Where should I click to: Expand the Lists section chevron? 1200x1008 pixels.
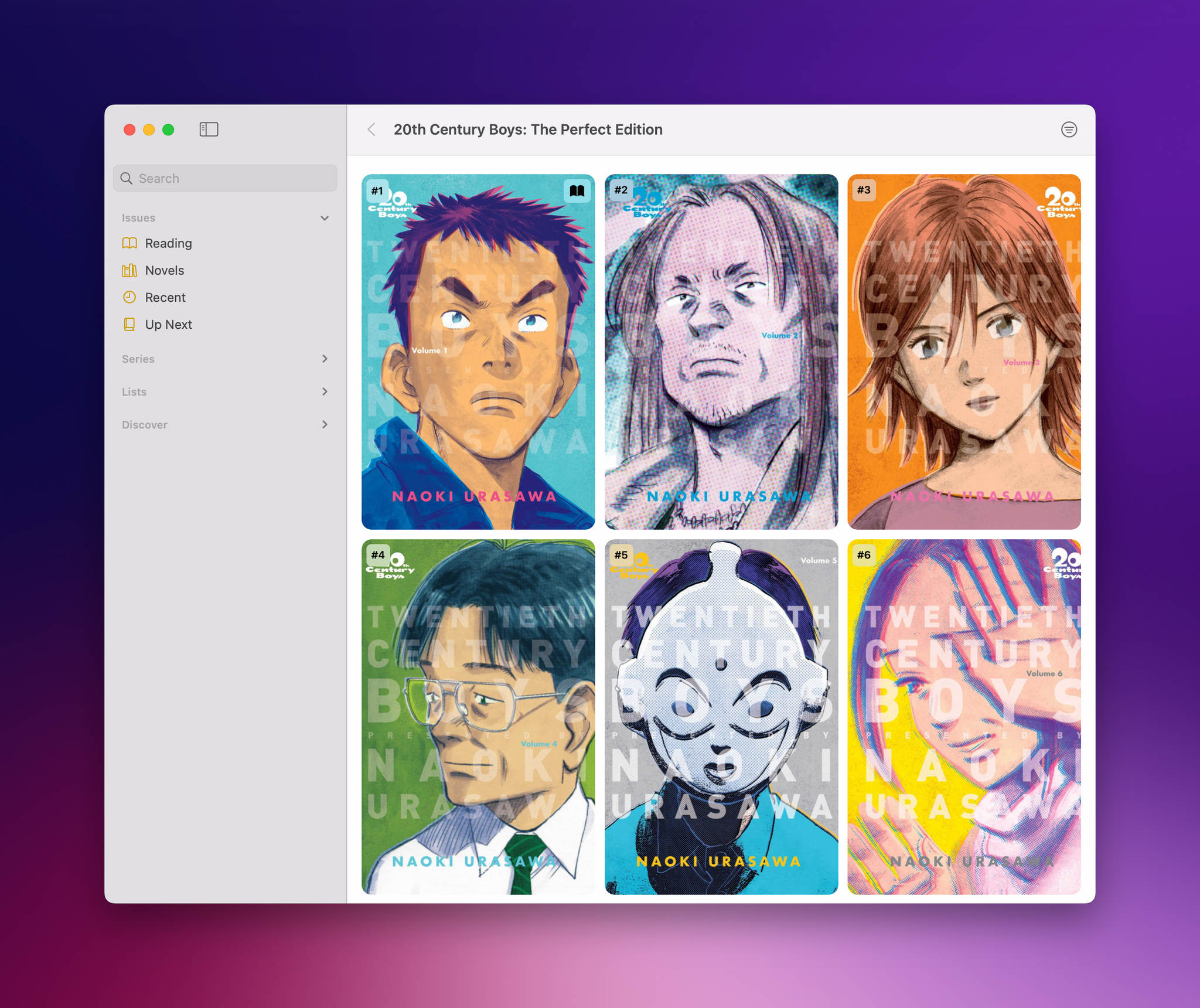coord(327,390)
